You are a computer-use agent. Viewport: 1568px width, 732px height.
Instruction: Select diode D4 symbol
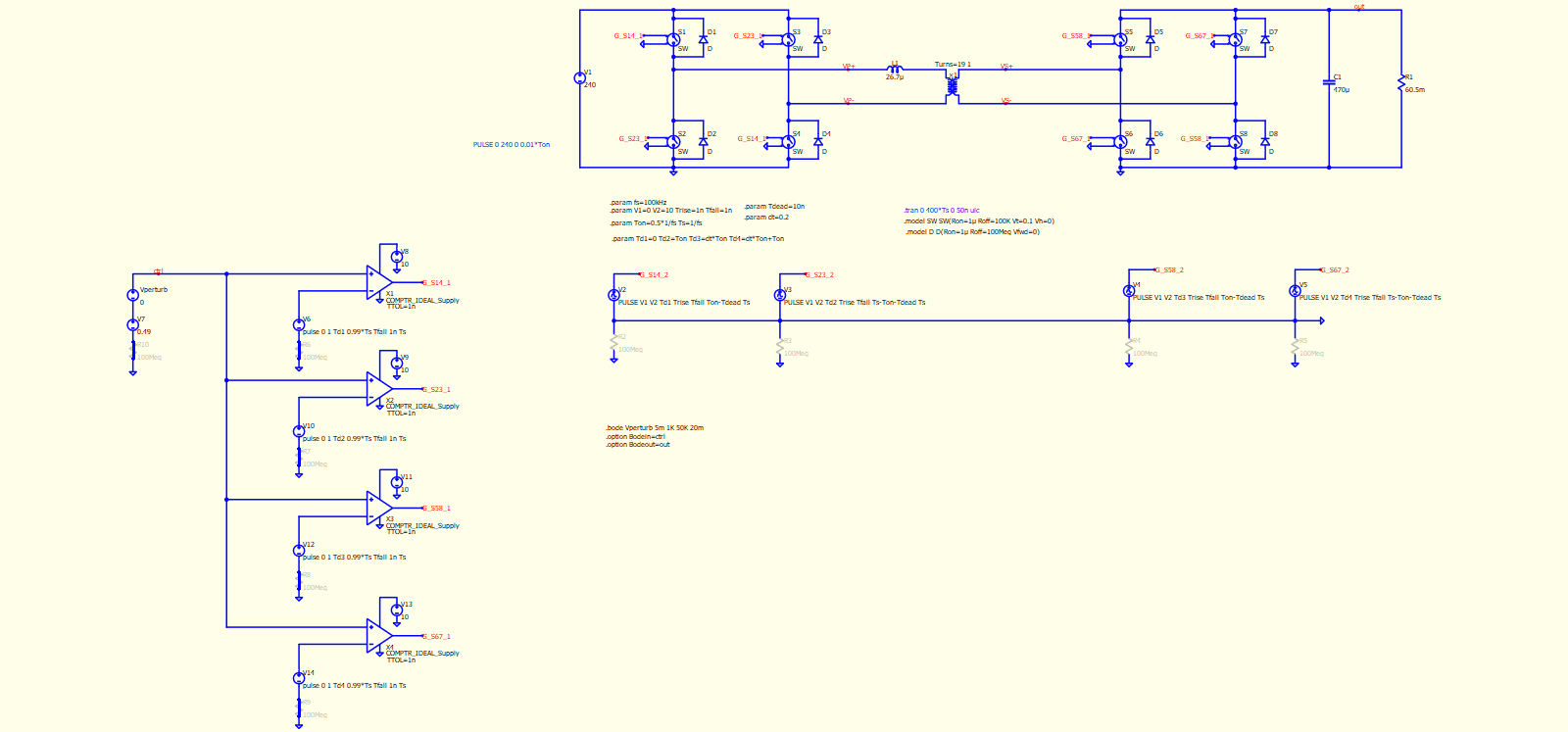coord(818,142)
